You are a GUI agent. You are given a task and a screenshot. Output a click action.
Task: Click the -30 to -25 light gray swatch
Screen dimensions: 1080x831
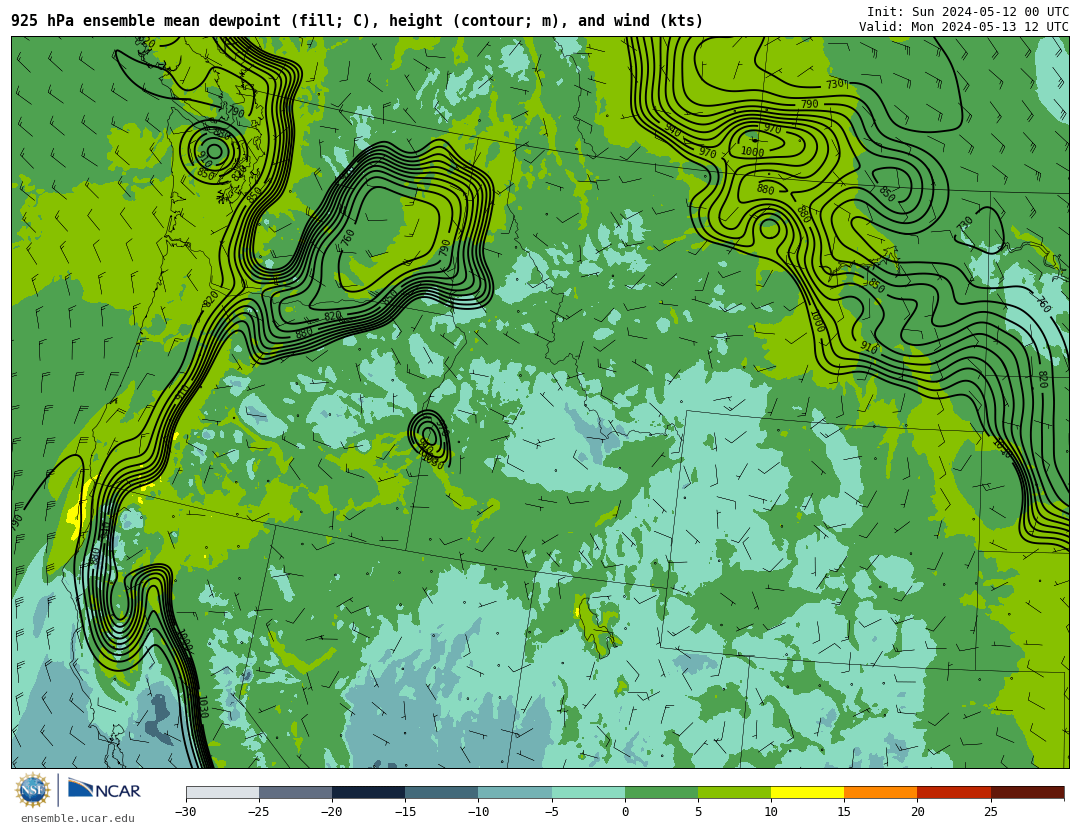coord(222,792)
